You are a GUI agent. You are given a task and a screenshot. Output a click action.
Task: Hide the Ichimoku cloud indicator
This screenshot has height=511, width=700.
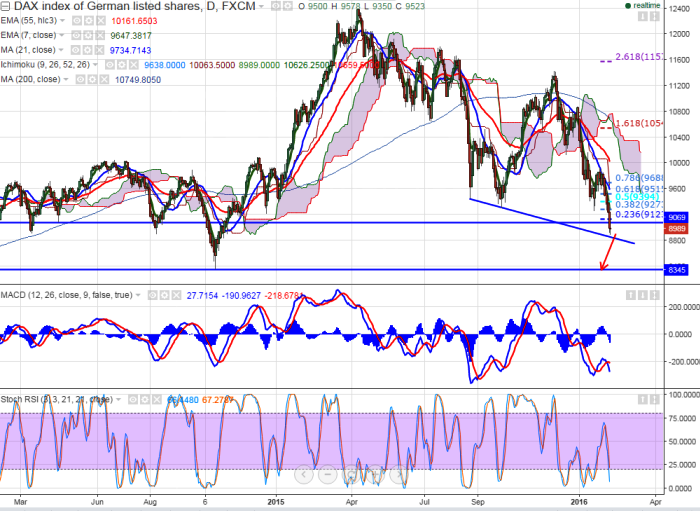[x=110, y=65]
